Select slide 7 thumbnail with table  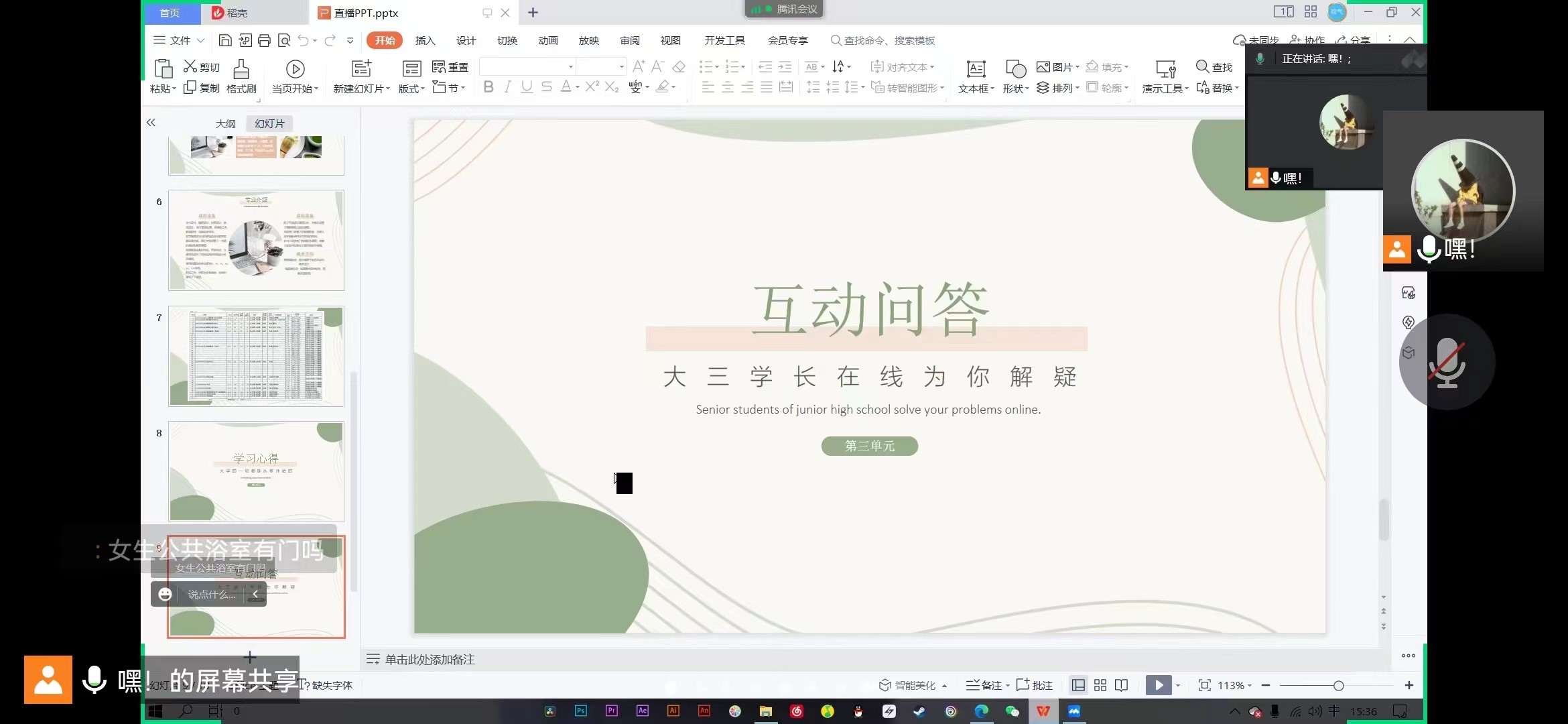256,356
